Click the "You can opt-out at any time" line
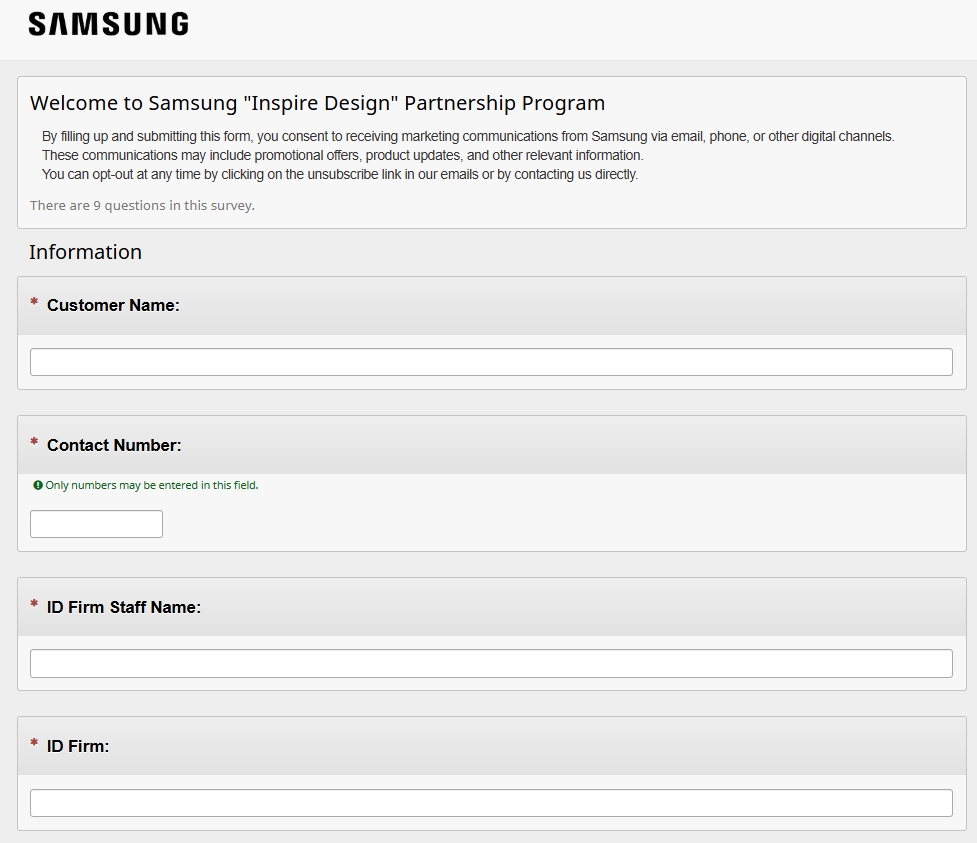 pyautogui.click(x=339, y=174)
